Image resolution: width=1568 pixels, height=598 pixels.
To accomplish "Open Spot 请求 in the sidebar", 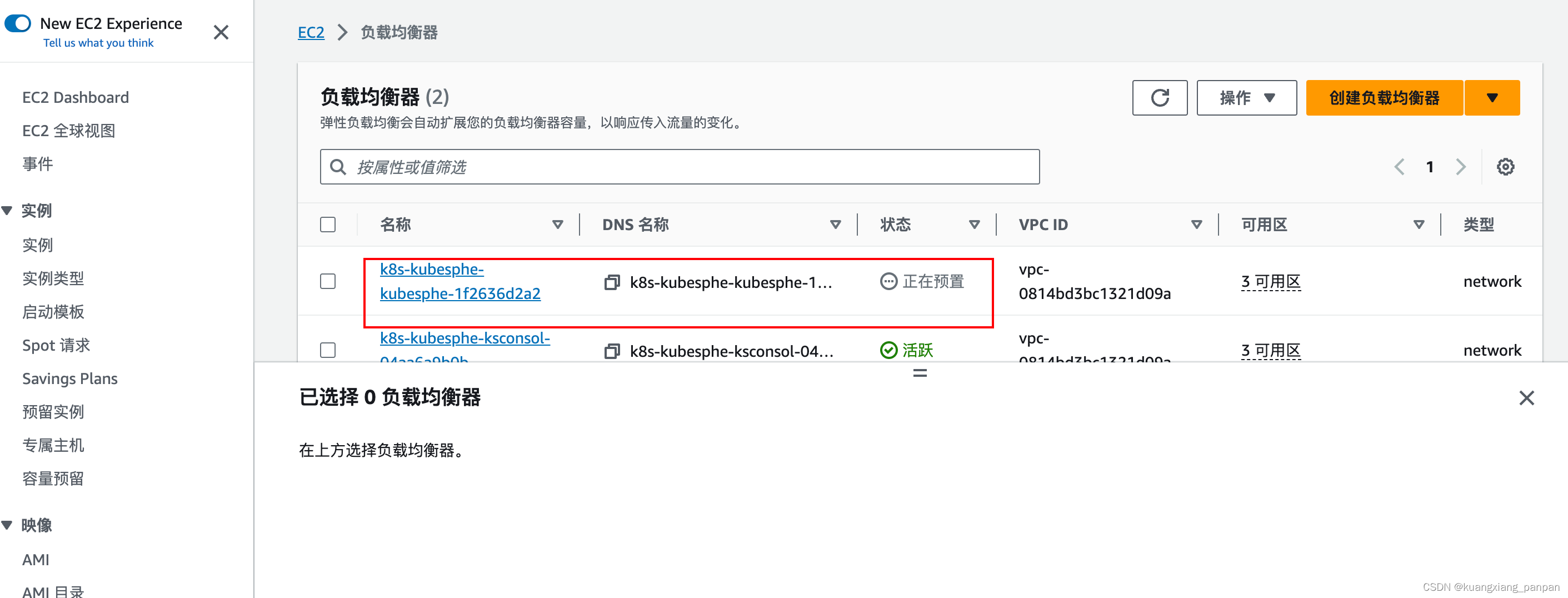I will (x=56, y=345).
